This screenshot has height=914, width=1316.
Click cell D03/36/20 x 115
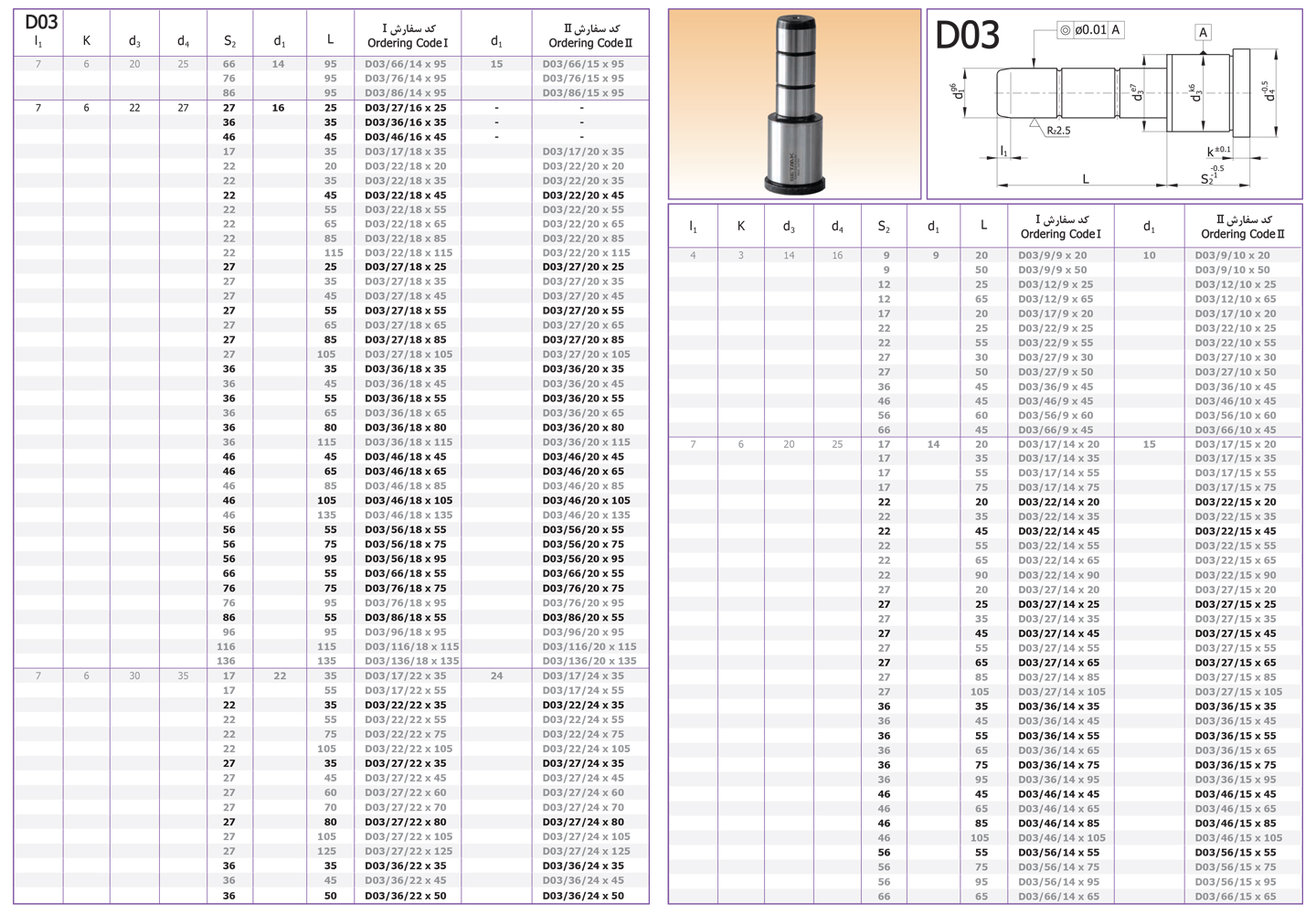pos(586,442)
